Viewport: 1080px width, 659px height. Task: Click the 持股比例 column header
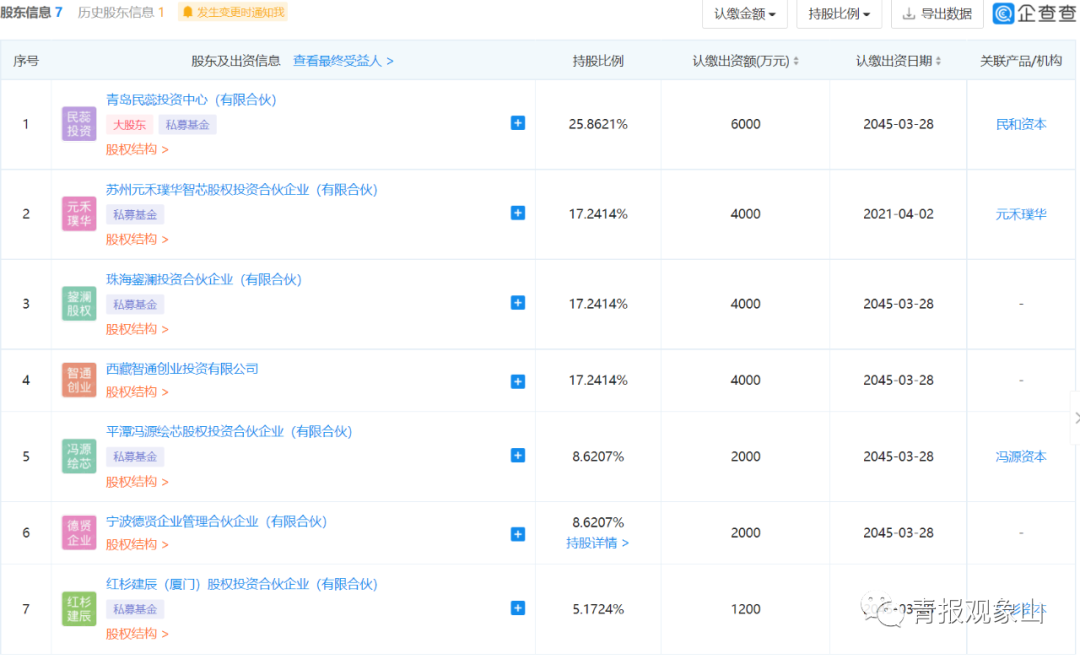(x=598, y=61)
